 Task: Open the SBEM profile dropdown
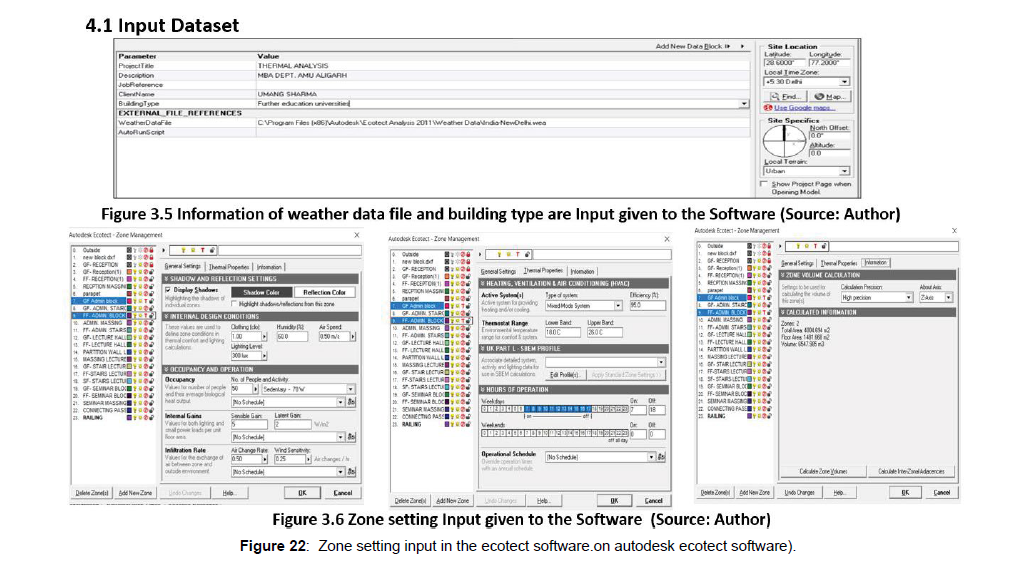pyautogui.click(x=661, y=362)
